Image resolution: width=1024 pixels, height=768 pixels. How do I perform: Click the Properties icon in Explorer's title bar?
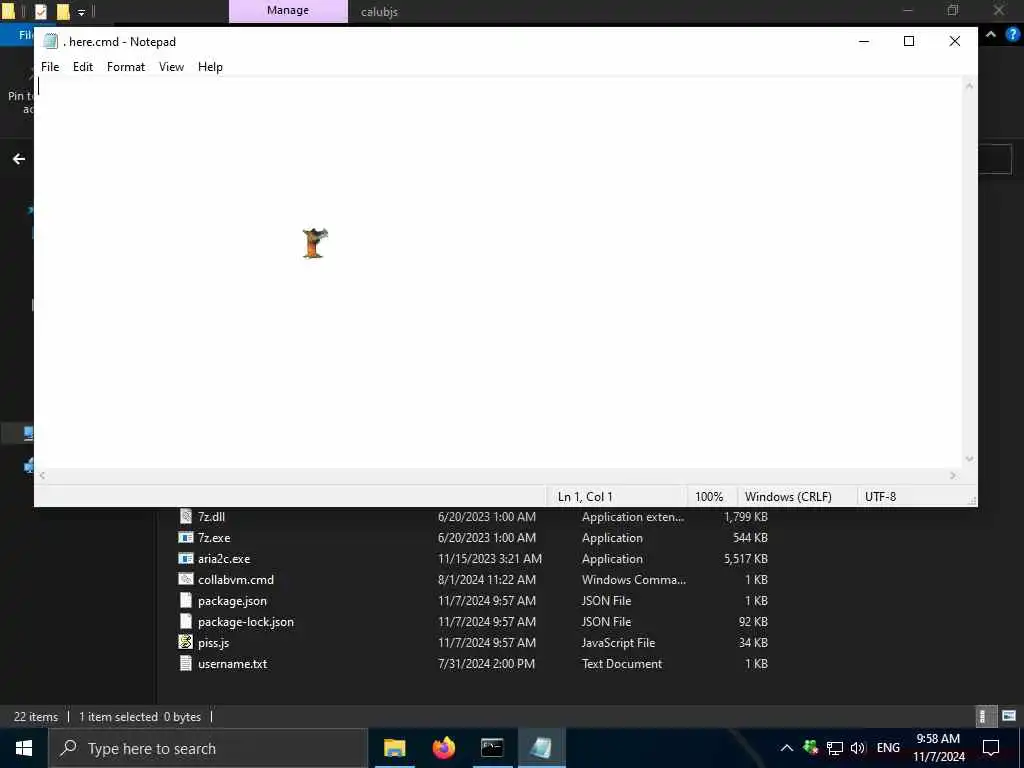click(40, 11)
